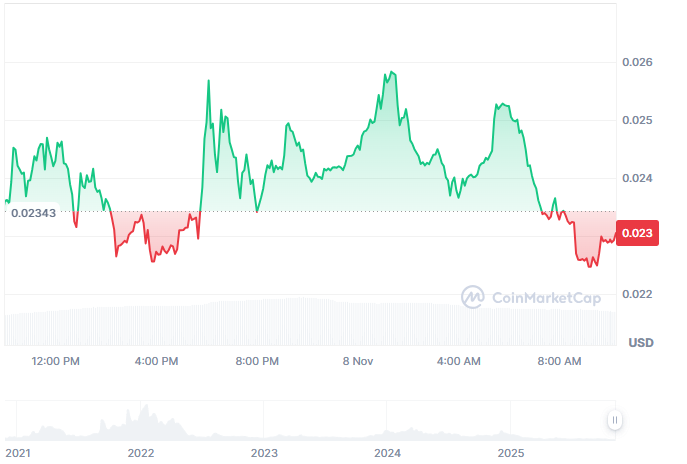Image resolution: width=687 pixels, height=464 pixels.
Task: Click the 0.025 price axis label
Action: tap(638, 120)
